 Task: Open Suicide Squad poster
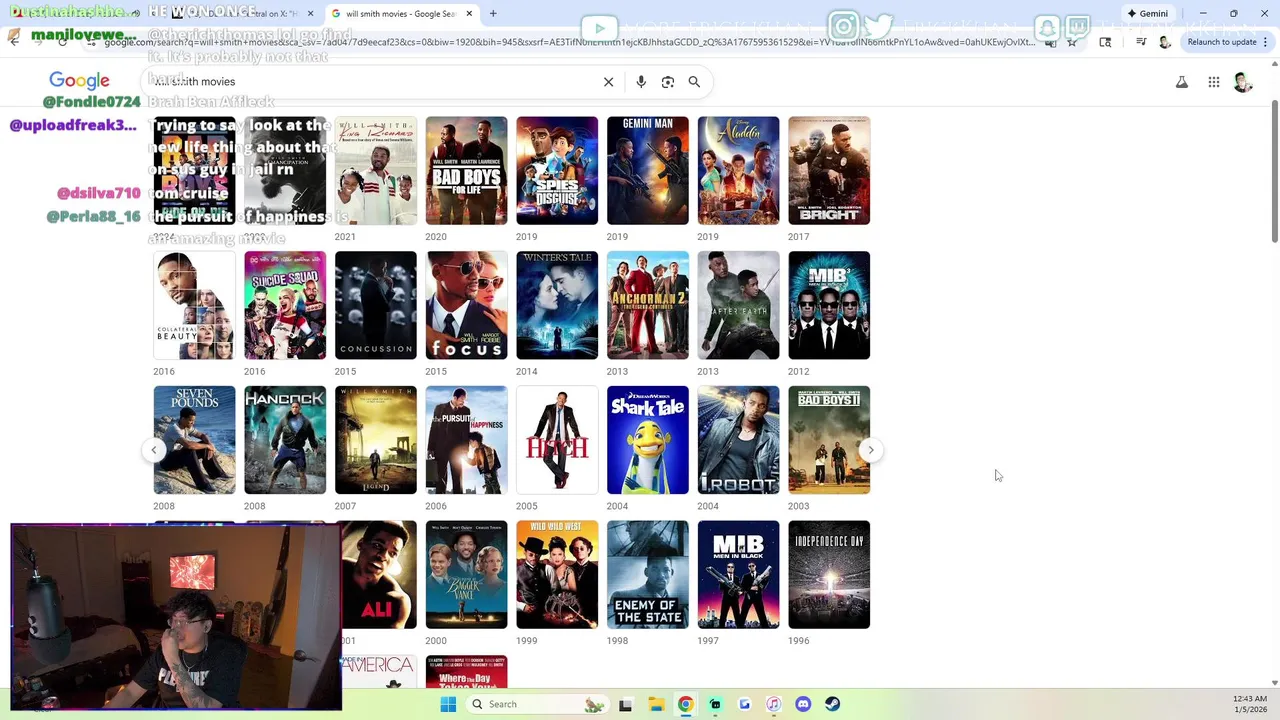pos(285,305)
